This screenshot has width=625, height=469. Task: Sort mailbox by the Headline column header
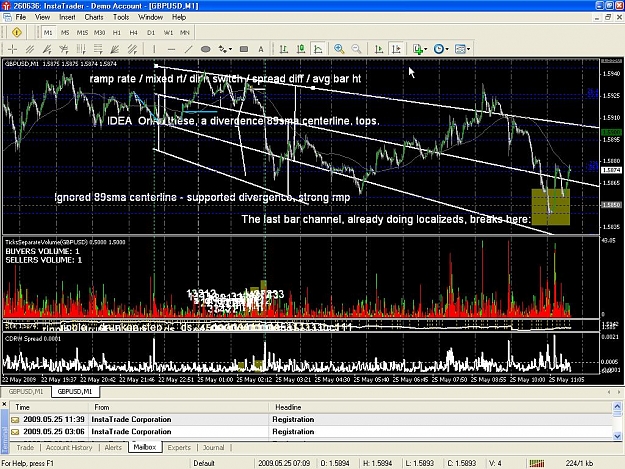pyautogui.click(x=440, y=407)
